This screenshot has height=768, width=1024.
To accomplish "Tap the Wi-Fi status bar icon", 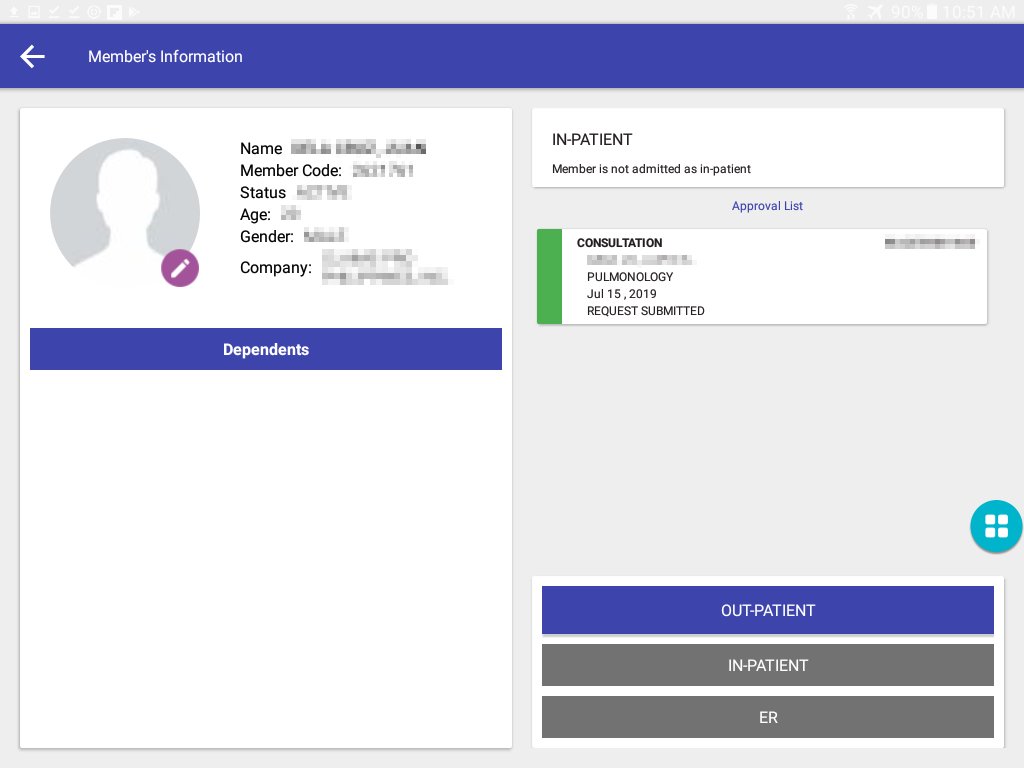I will pos(851,12).
